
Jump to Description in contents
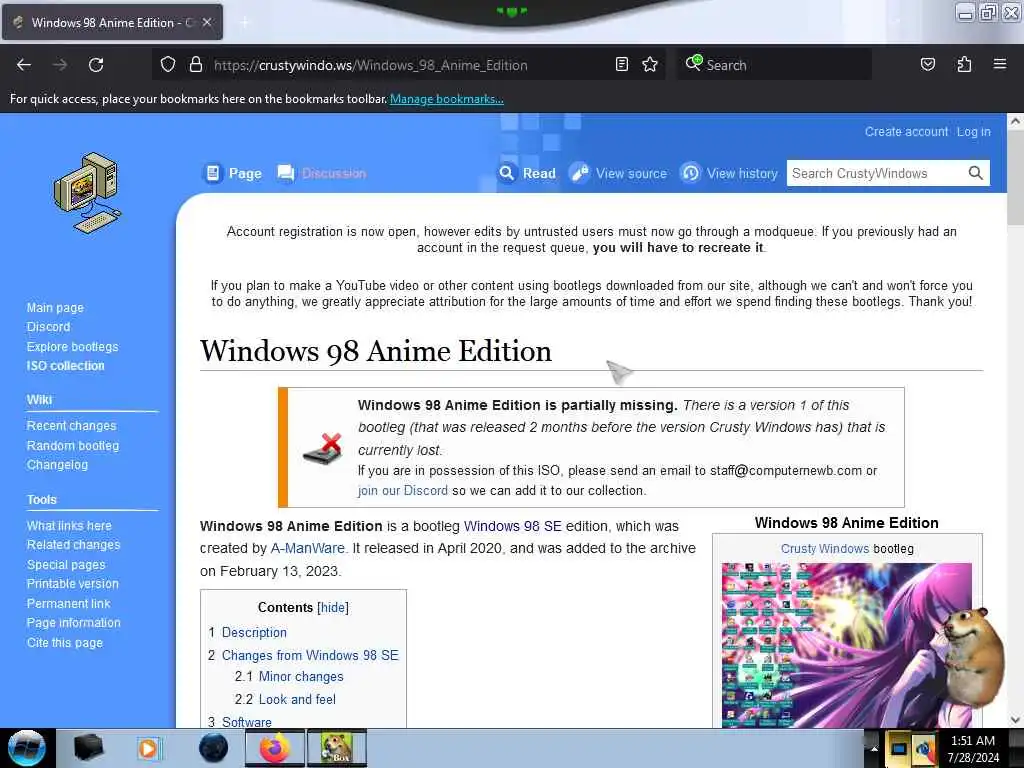click(254, 632)
